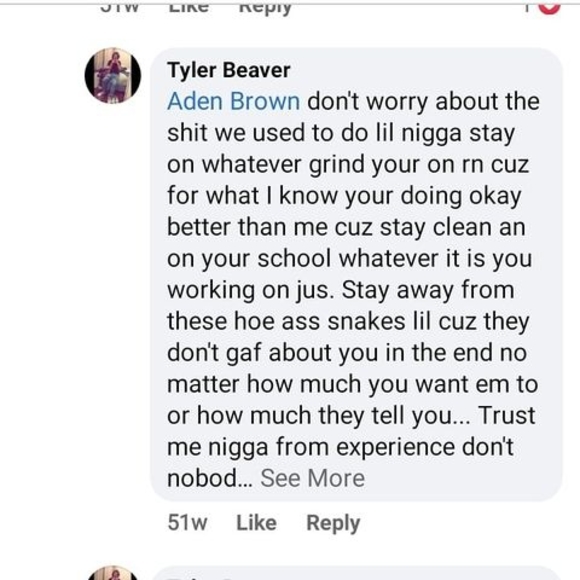Click the truncated word 'nobod…' in the comment
This screenshot has height=580, width=580.
(x=210, y=478)
